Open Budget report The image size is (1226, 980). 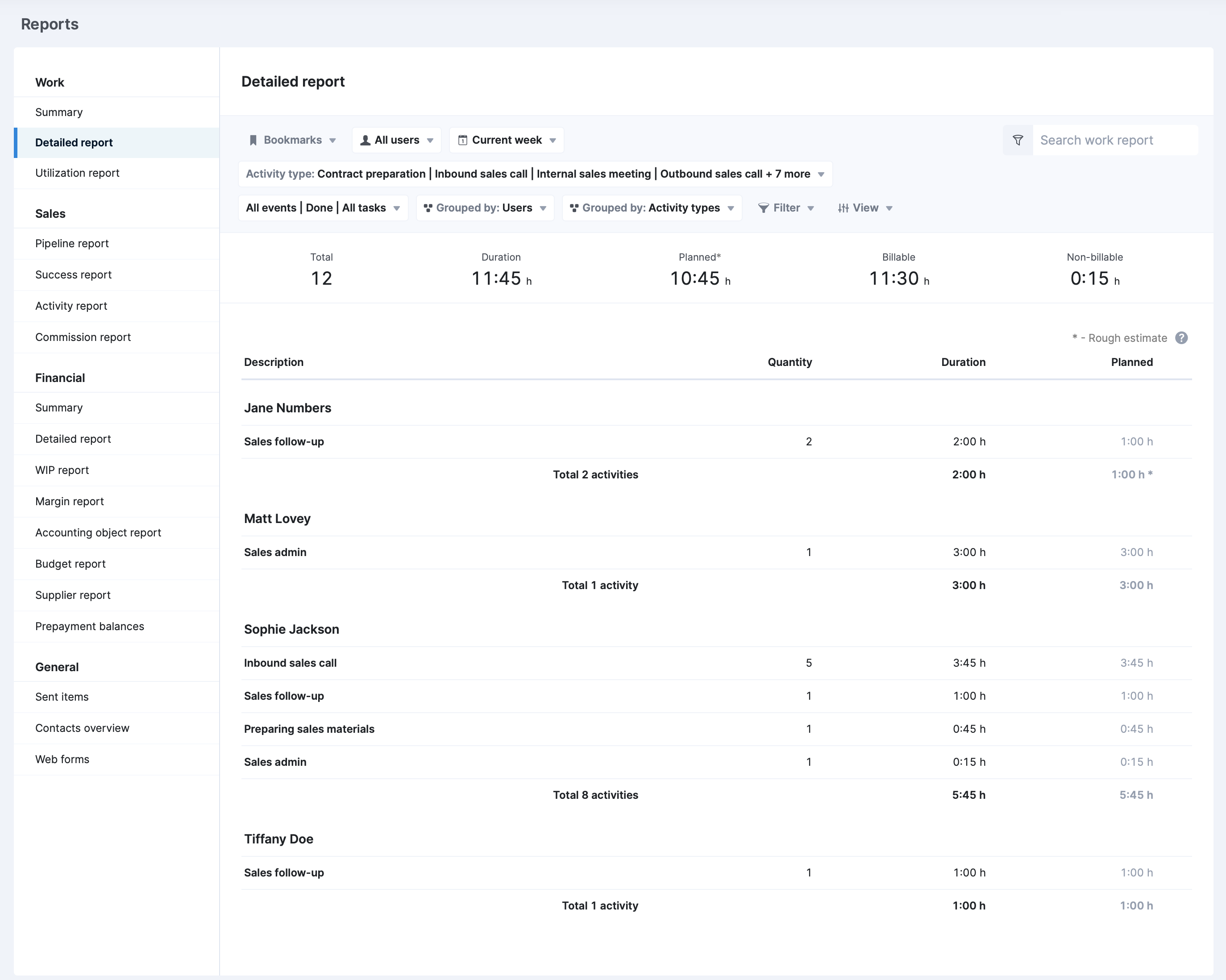pyautogui.click(x=116, y=564)
